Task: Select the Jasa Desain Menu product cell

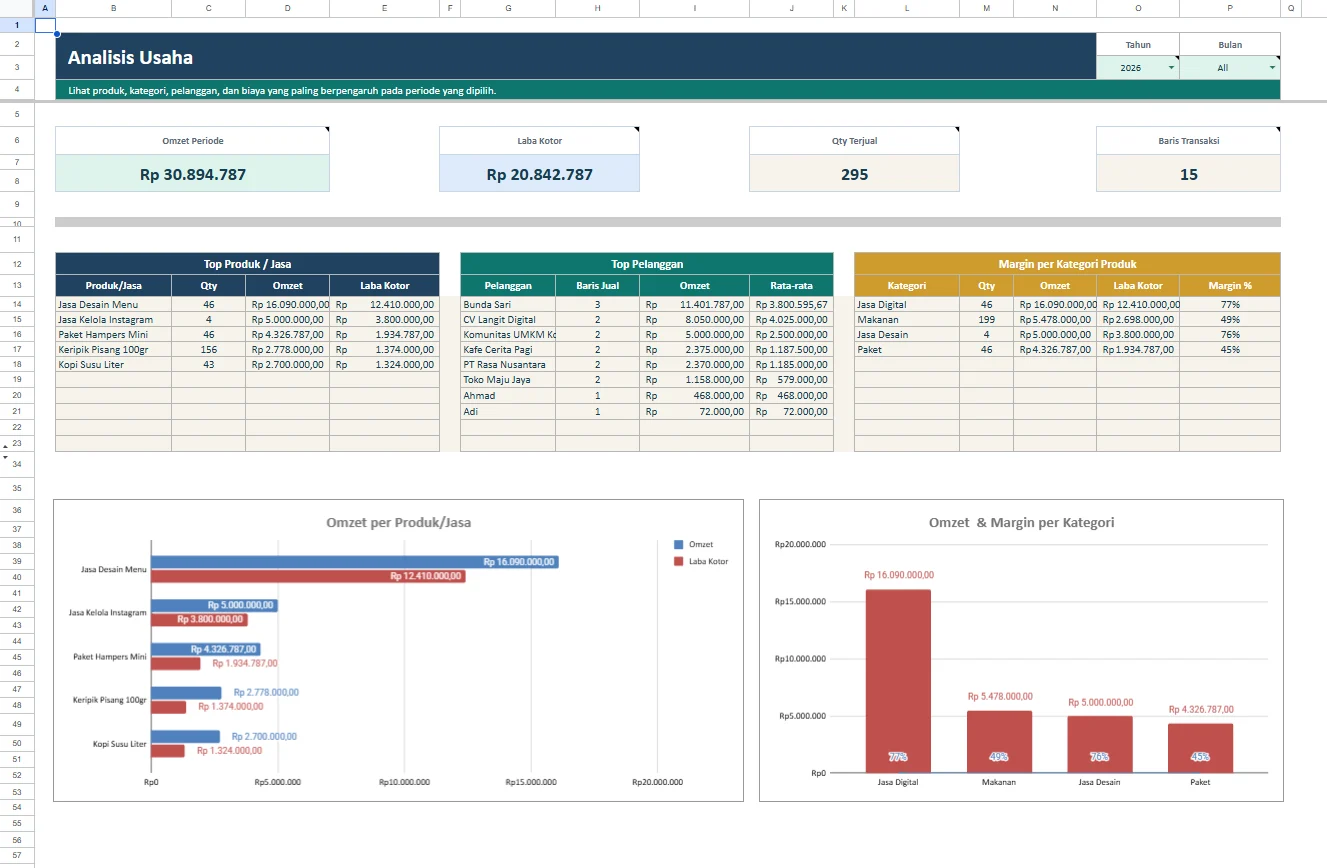Action: (113, 304)
